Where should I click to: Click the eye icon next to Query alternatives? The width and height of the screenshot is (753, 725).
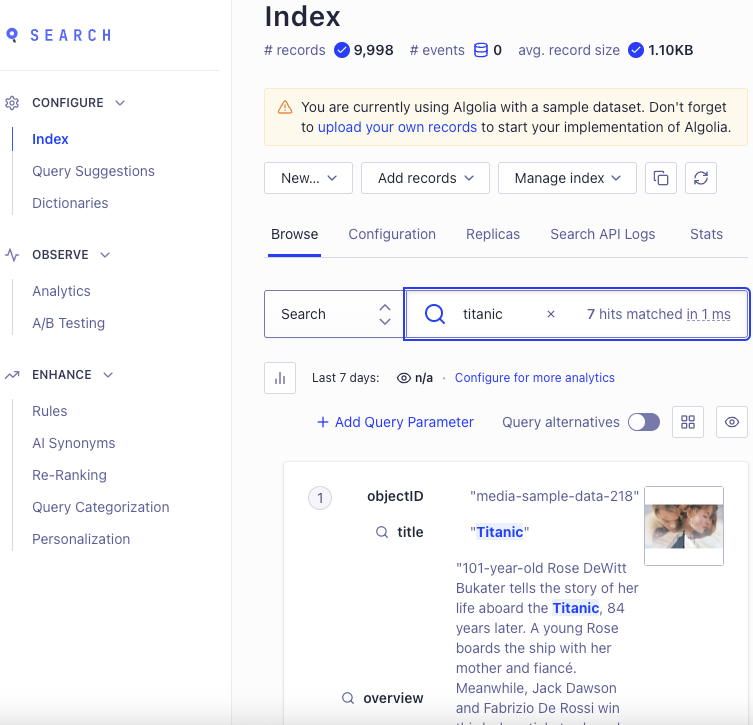pyautogui.click(x=731, y=422)
